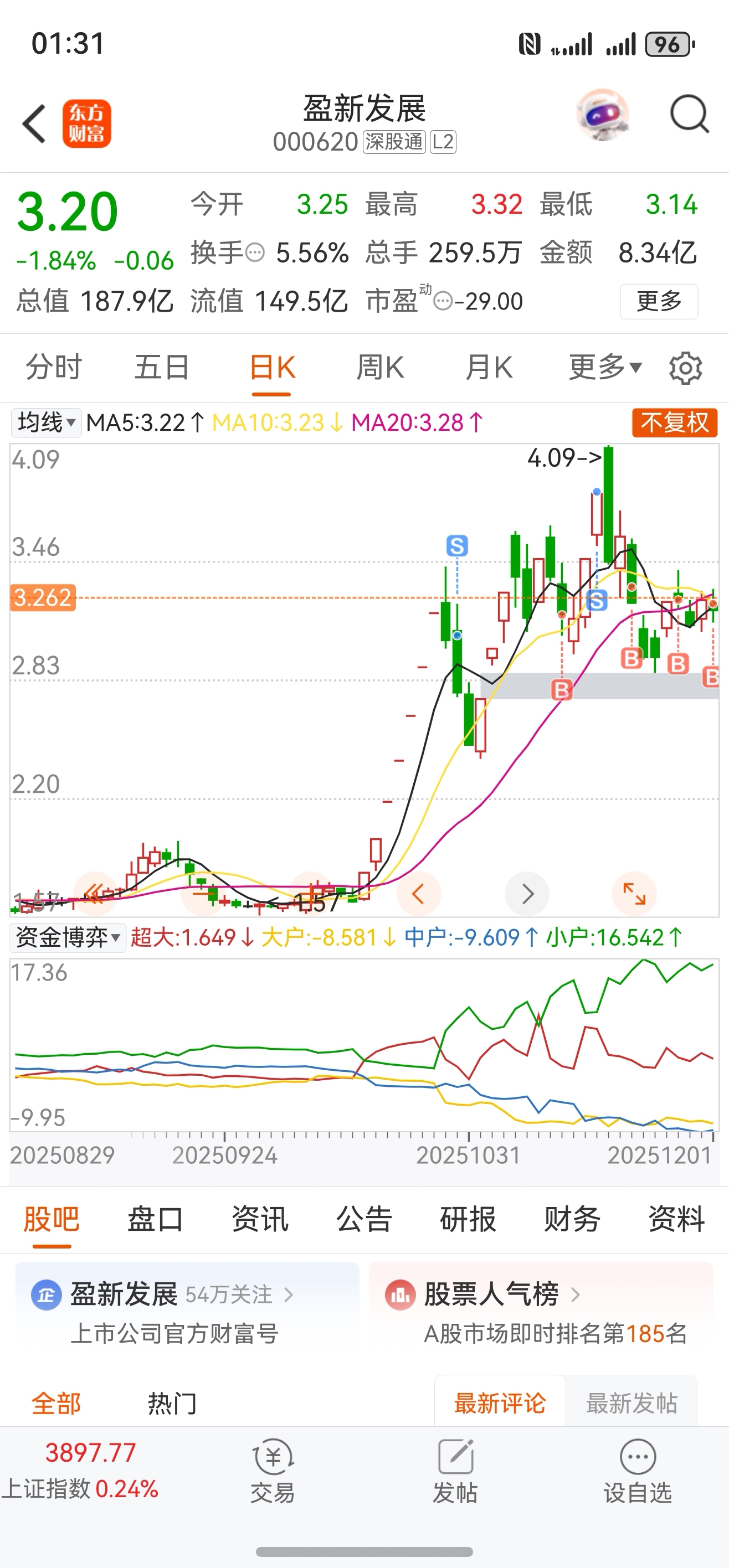The image size is (729, 1568).
Task: Toggle 不复权 price adjustment button
Action: pyautogui.click(x=675, y=422)
